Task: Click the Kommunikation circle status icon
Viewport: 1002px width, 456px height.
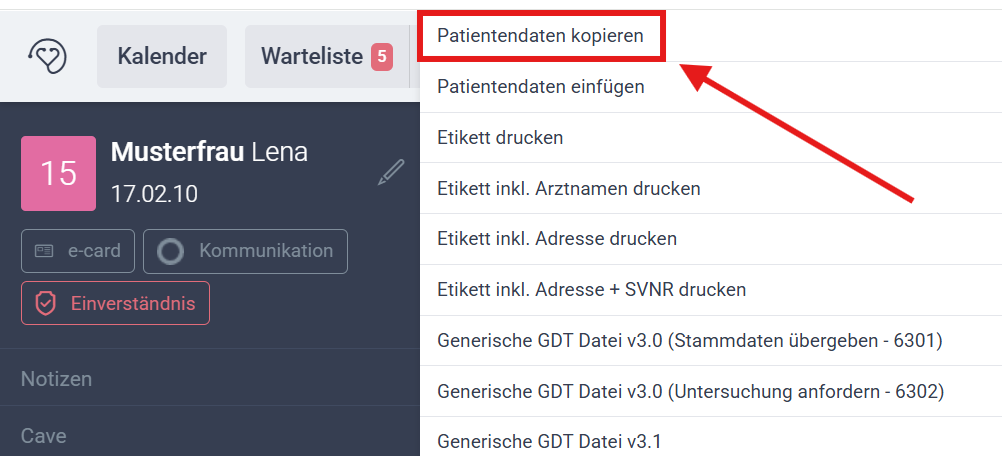Action: pos(171,251)
